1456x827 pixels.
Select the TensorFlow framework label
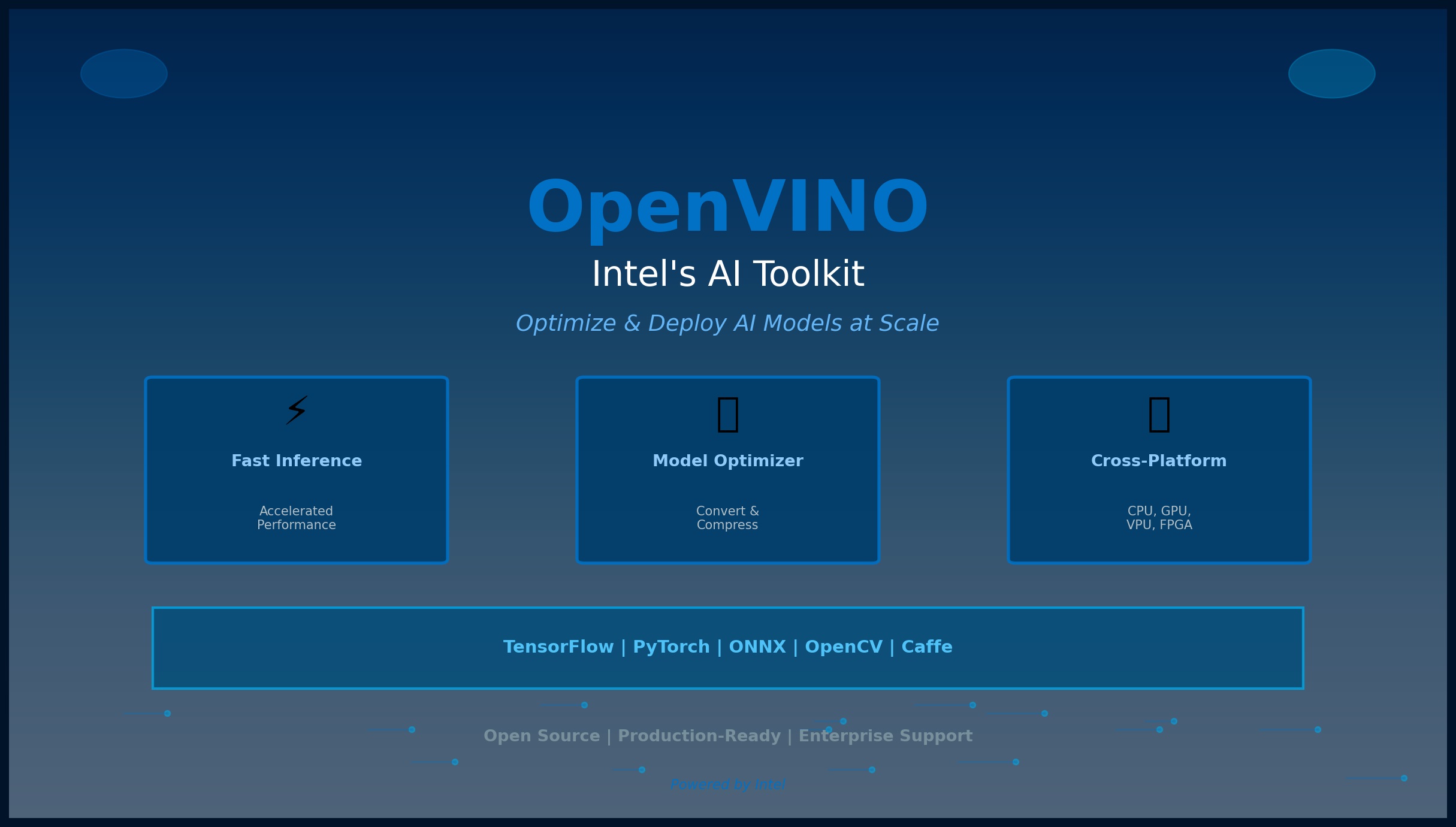558,647
